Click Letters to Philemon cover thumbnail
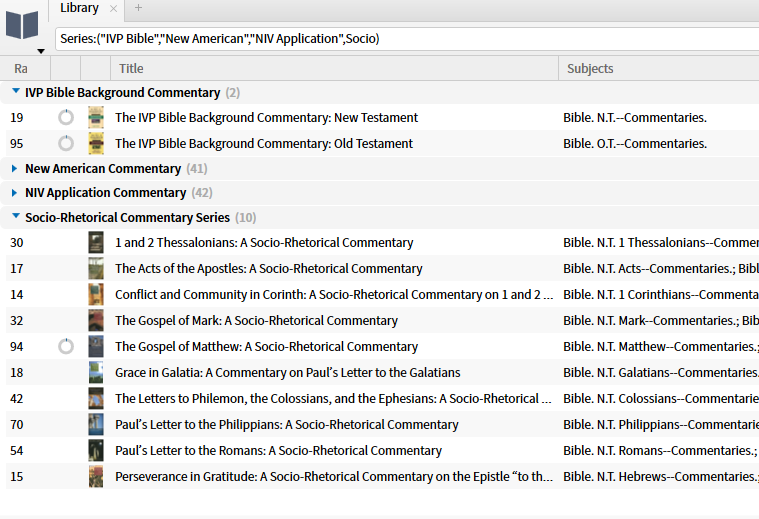The height and width of the screenshot is (519, 759). [x=96, y=398]
